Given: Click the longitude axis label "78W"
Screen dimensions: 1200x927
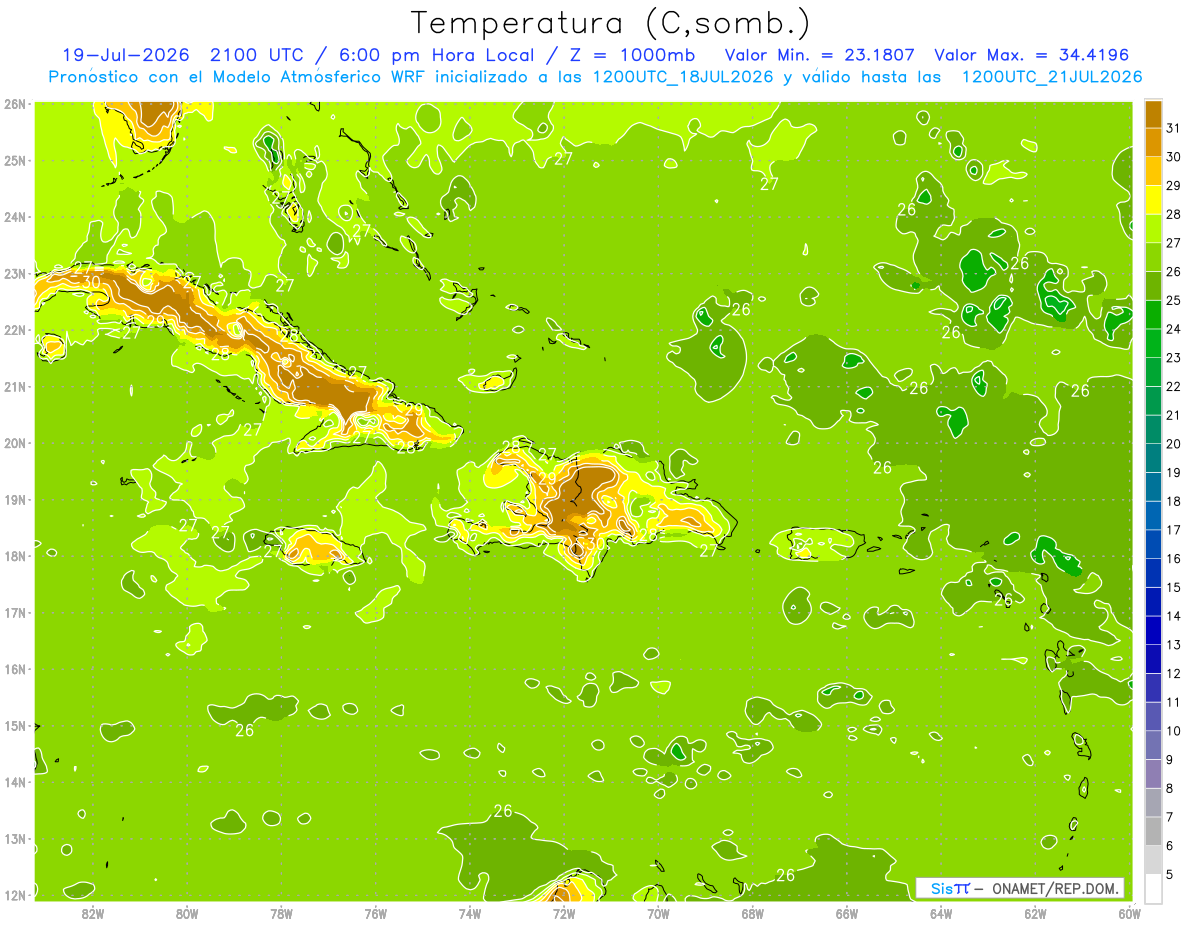Looking at the screenshot, I should point(281,913).
